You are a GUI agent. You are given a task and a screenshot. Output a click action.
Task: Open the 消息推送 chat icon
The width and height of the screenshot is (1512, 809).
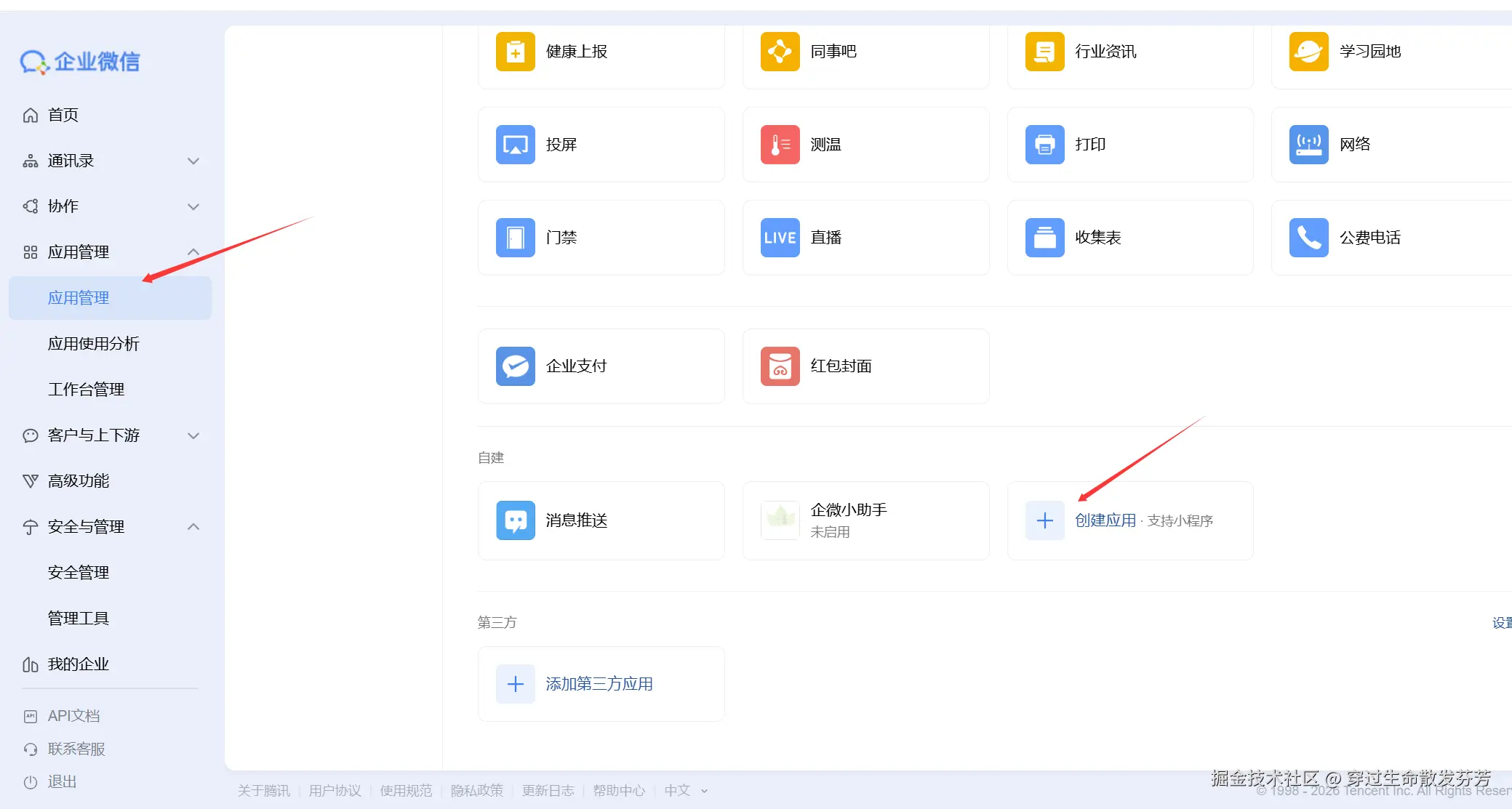coord(515,520)
